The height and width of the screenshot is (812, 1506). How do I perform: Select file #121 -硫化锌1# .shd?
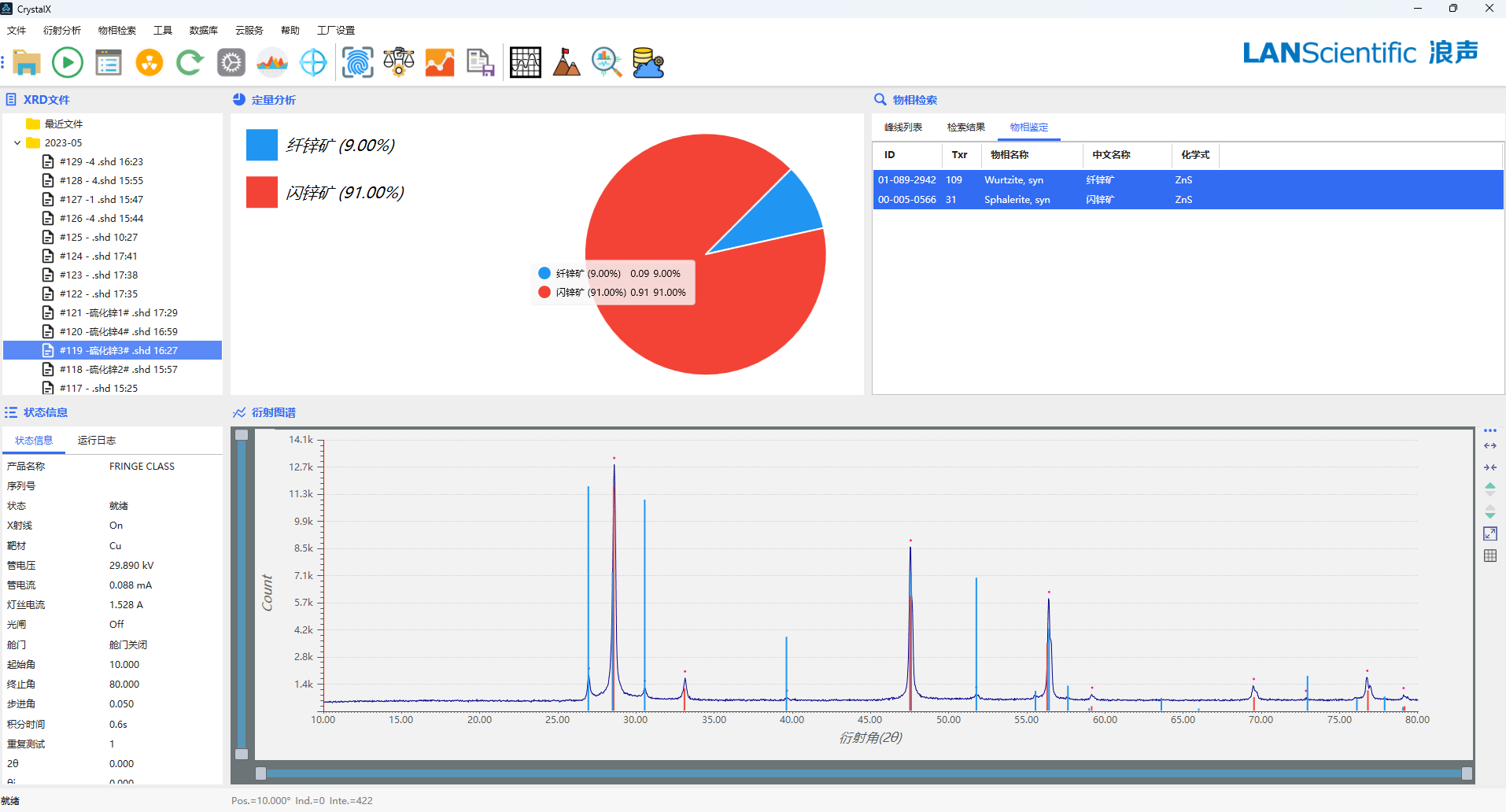118,312
